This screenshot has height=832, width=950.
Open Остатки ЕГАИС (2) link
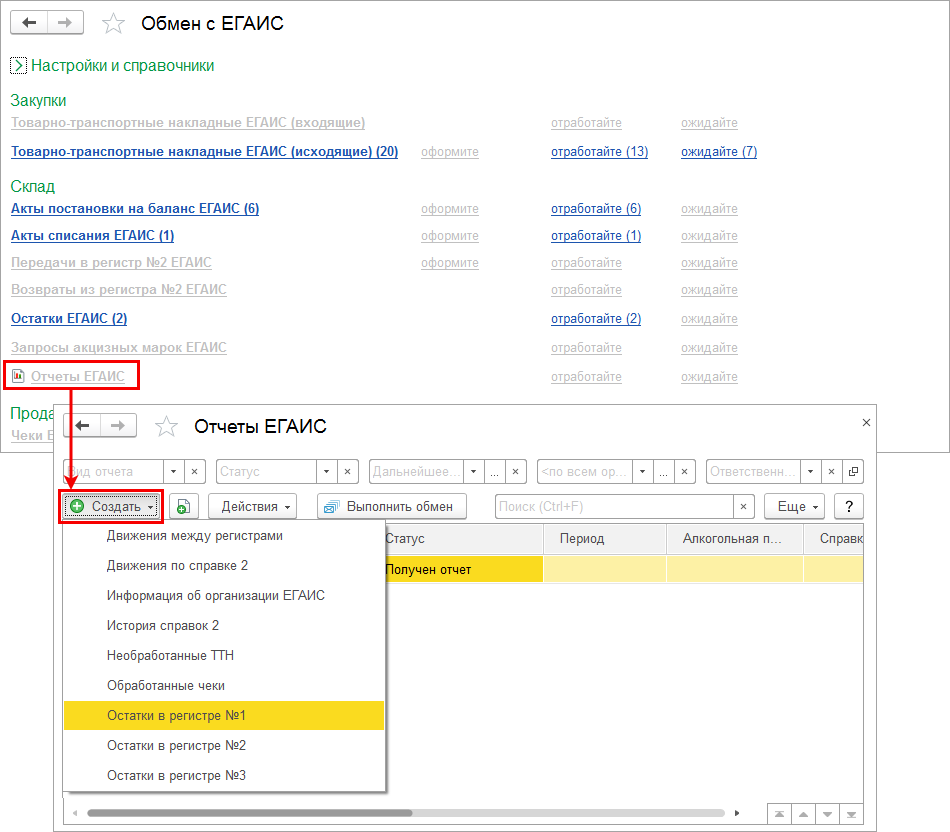click(x=68, y=319)
